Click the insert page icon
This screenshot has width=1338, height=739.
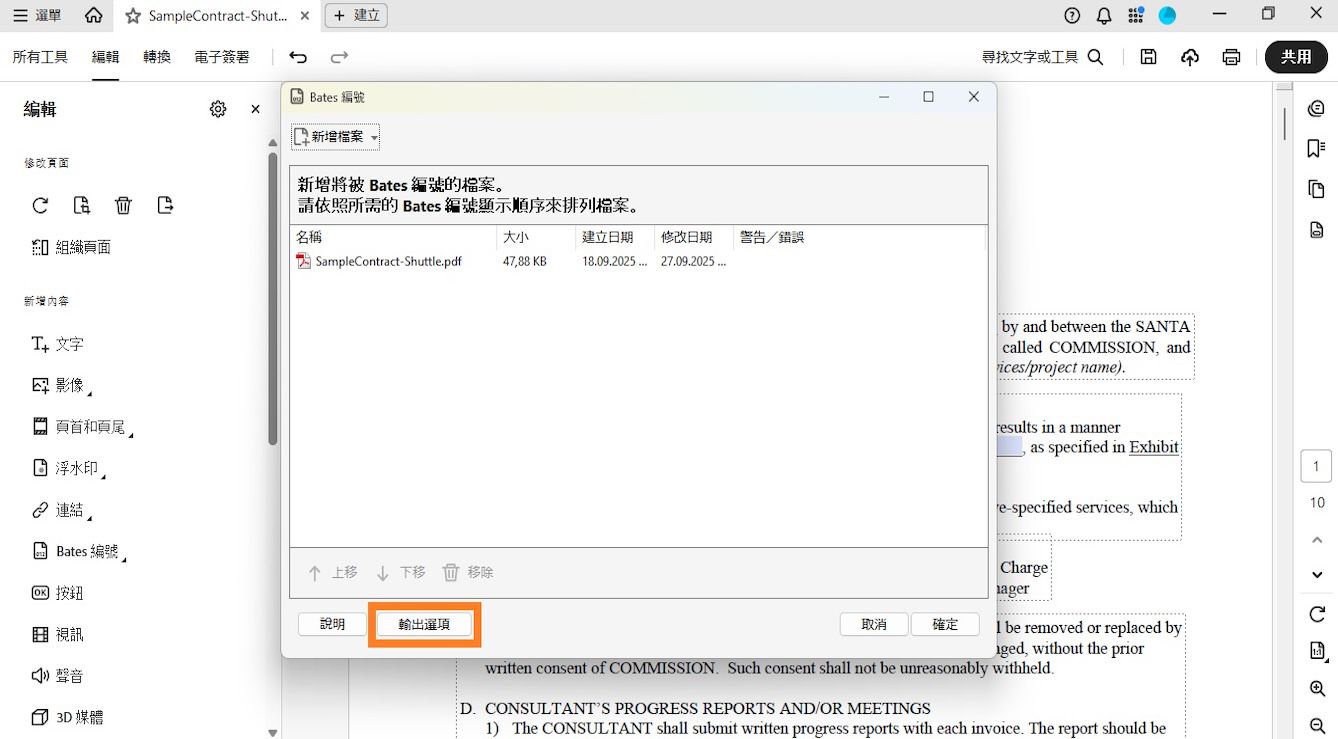(x=82, y=205)
